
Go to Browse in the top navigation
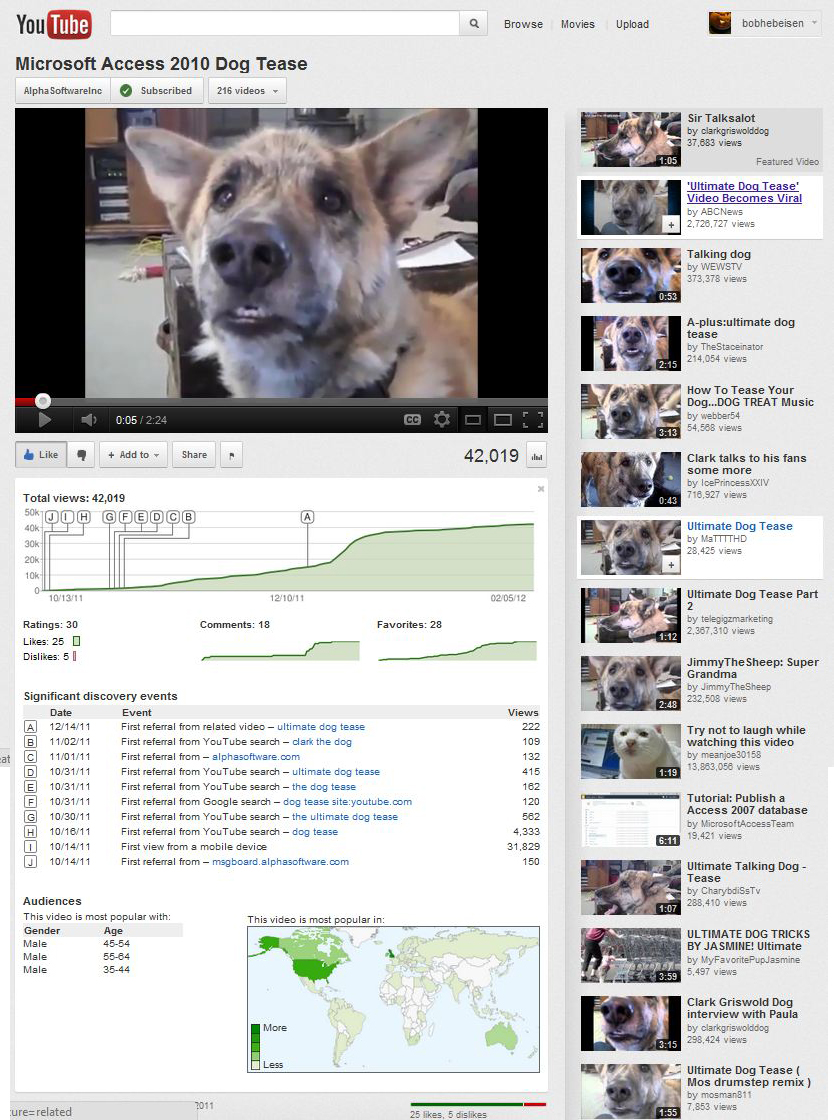click(x=523, y=24)
